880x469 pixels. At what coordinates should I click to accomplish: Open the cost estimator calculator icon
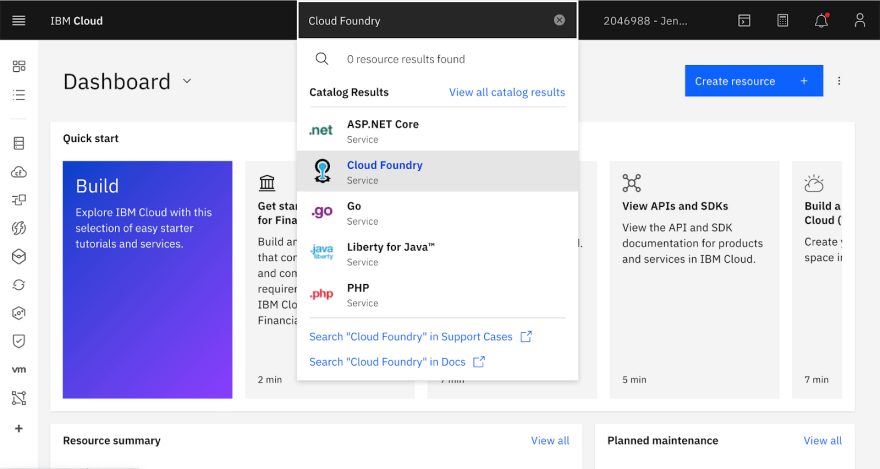tap(783, 21)
